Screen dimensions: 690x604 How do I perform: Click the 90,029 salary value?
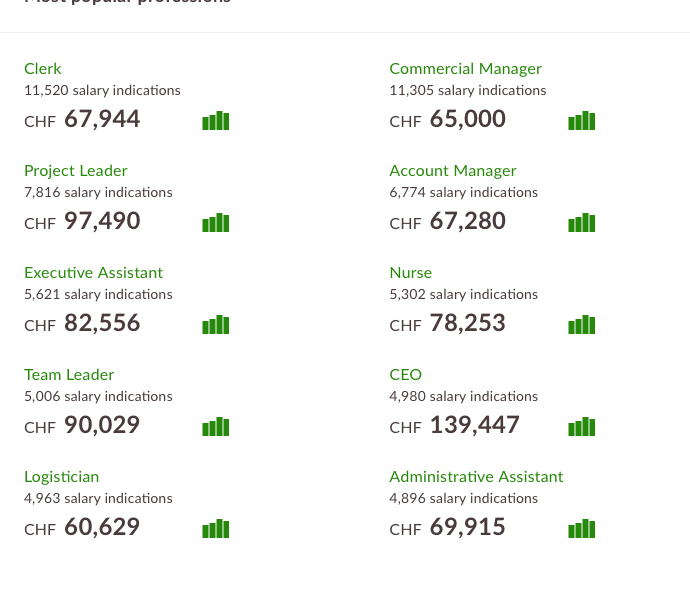(x=102, y=425)
